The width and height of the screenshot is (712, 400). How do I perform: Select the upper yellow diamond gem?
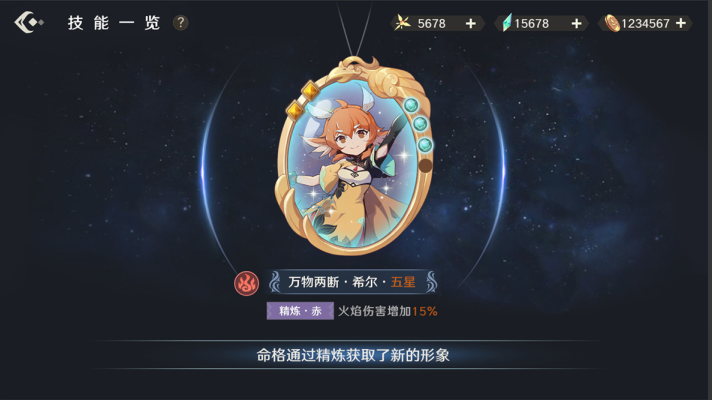[311, 91]
